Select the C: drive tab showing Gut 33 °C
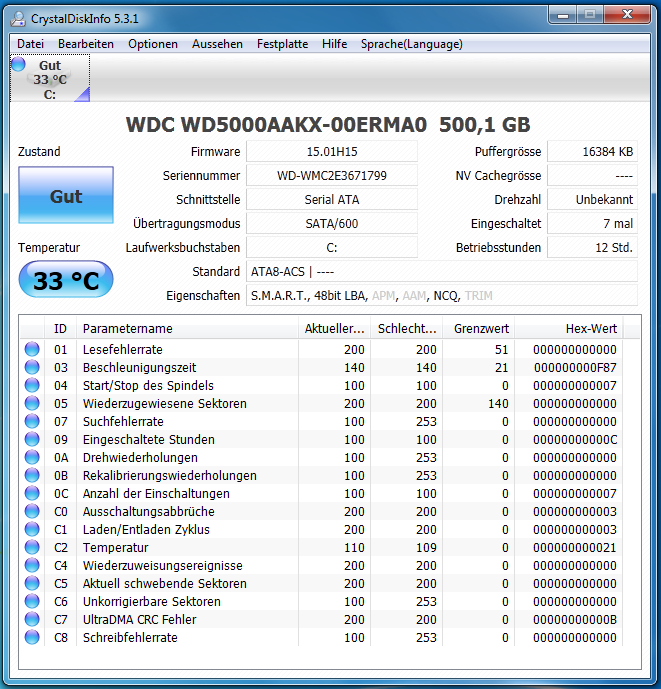 pos(50,79)
